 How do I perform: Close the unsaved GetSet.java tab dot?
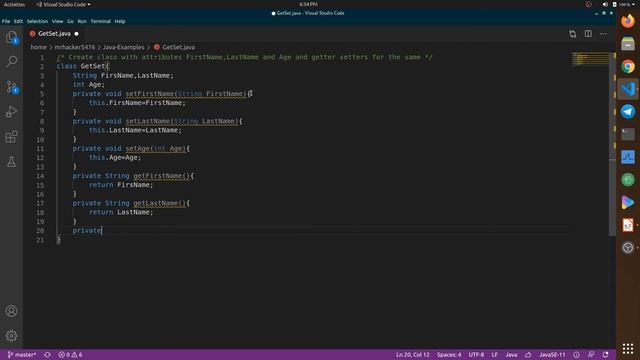coord(76,34)
